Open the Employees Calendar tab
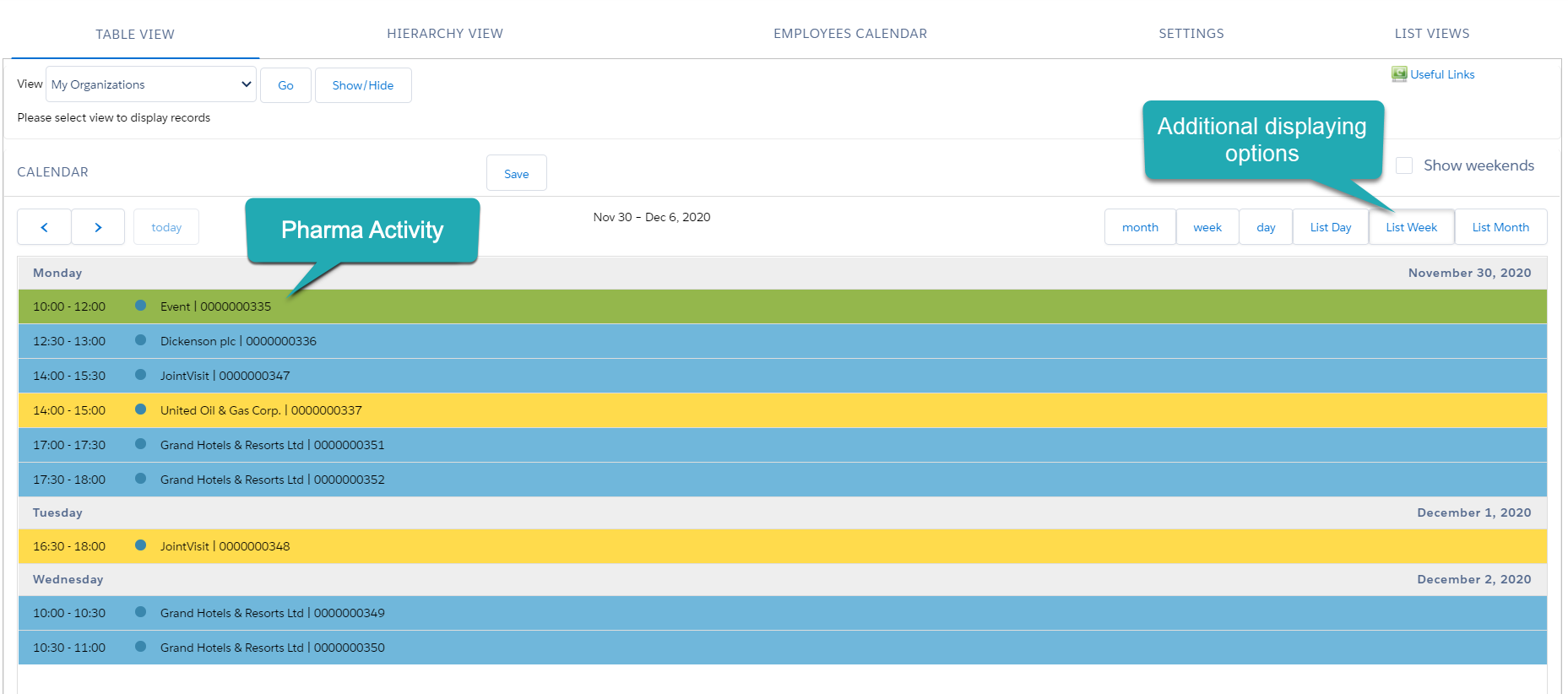Viewport: 1568px width, 694px height. pyautogui.click(x=849, y=34)
